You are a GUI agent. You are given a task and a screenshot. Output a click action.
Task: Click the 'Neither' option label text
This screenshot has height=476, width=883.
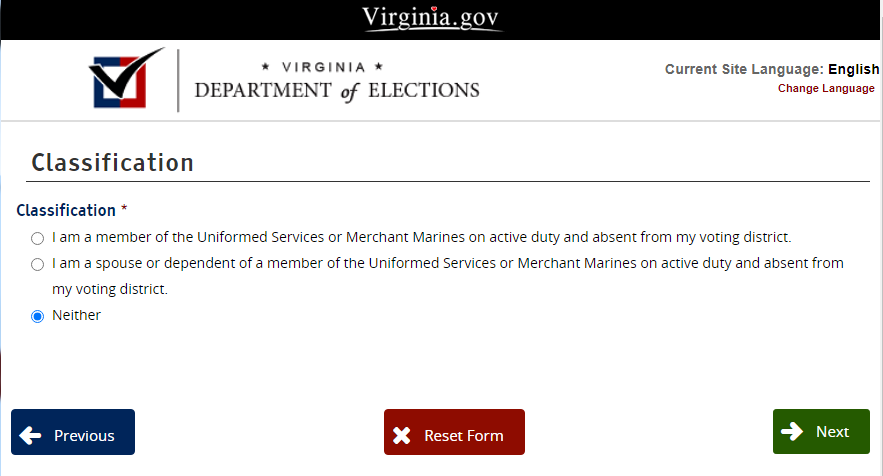(77, 315)
